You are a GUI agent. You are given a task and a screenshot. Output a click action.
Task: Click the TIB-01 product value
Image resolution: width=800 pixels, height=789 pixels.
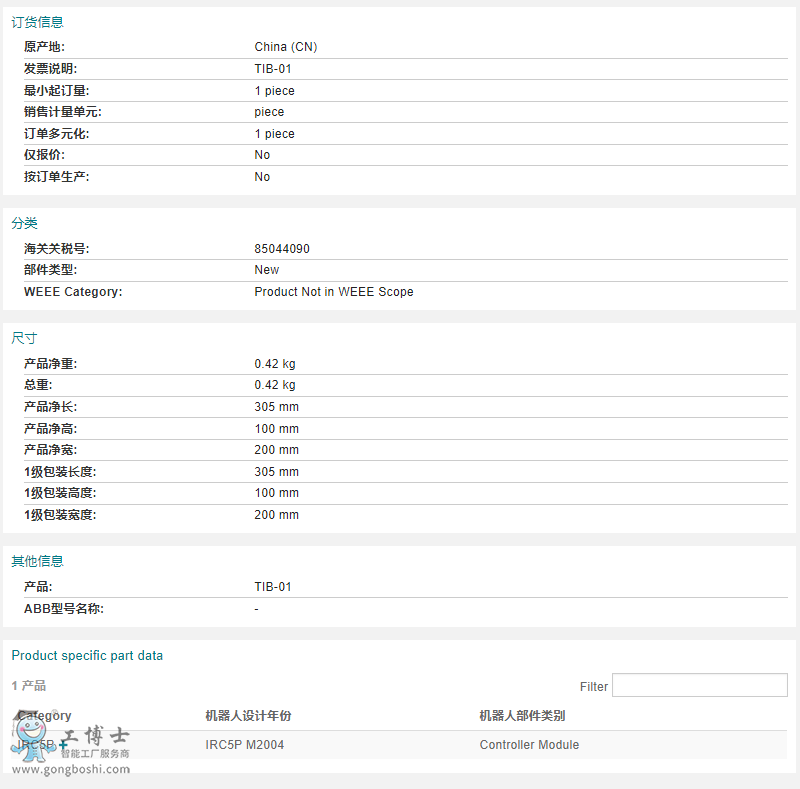[x=272, y=587]
